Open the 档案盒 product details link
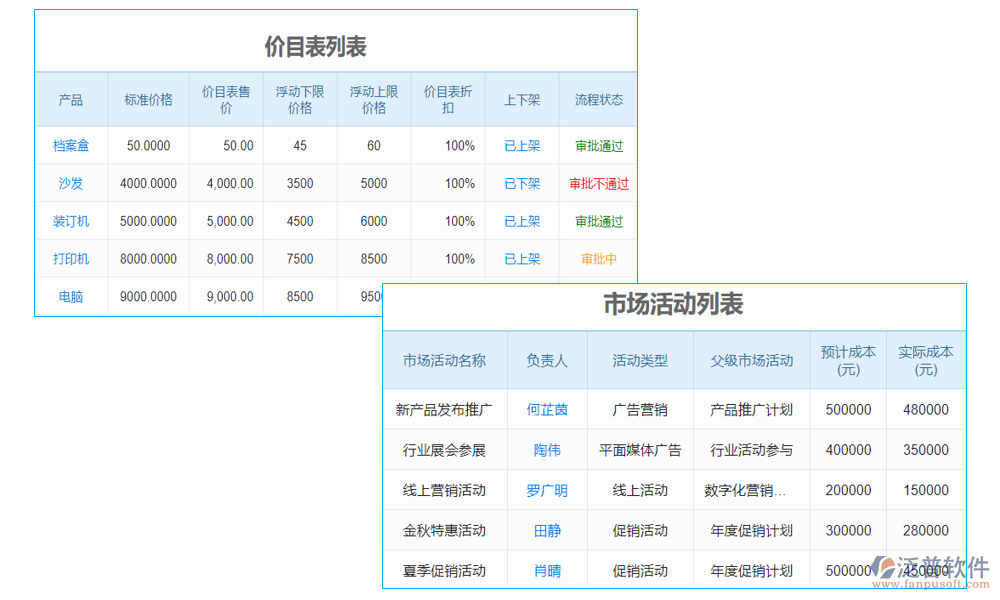 point(70,145)
